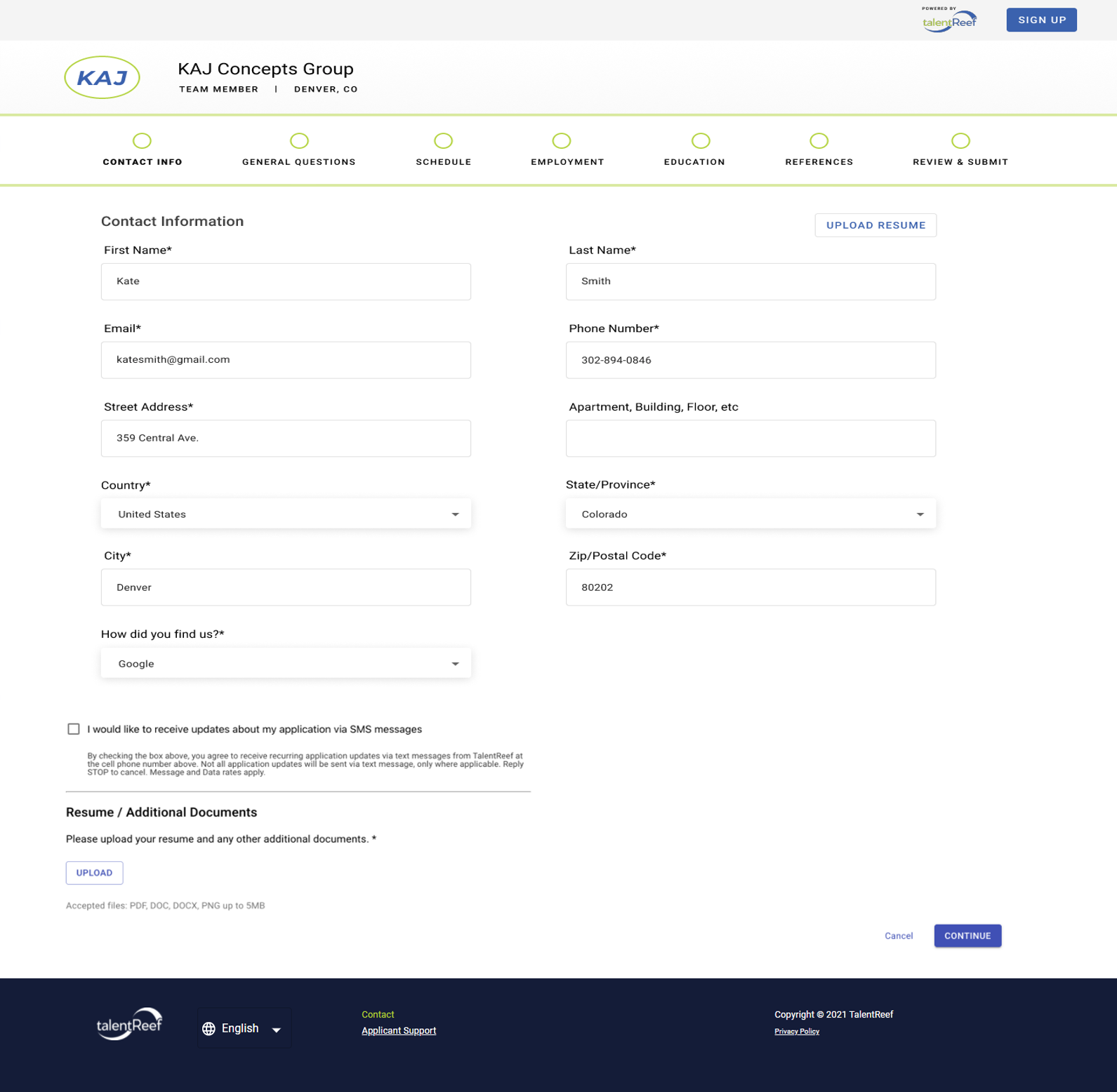Click the Upload Resume button
The image size is (1117, 1092).
coord(875,225)
